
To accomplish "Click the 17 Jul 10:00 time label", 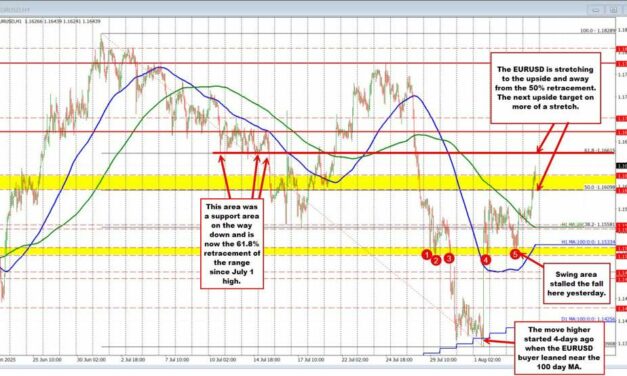I will coord(310,360).
